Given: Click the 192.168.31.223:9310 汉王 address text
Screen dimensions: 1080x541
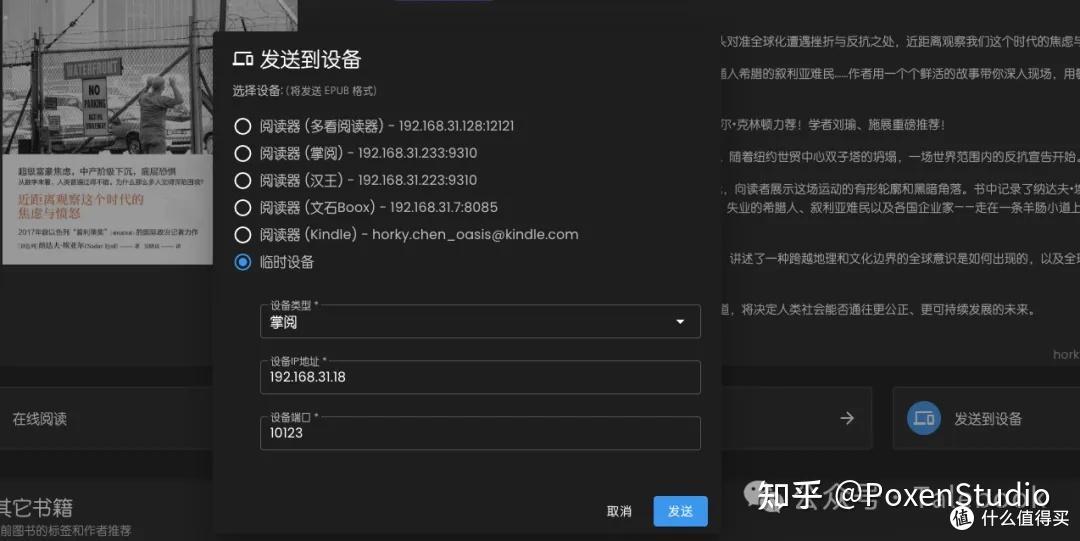Looking at the screenshot, I should [417, 181].
